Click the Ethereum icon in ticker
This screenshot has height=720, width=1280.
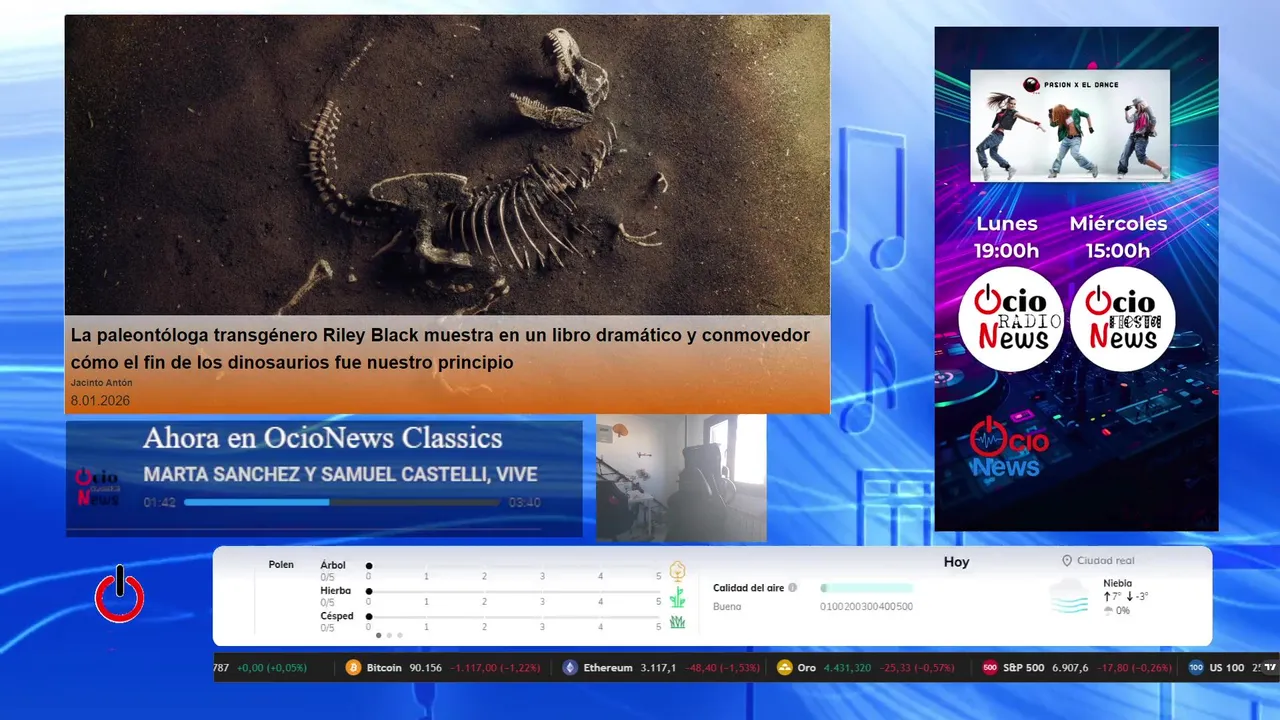pos(570,667)
